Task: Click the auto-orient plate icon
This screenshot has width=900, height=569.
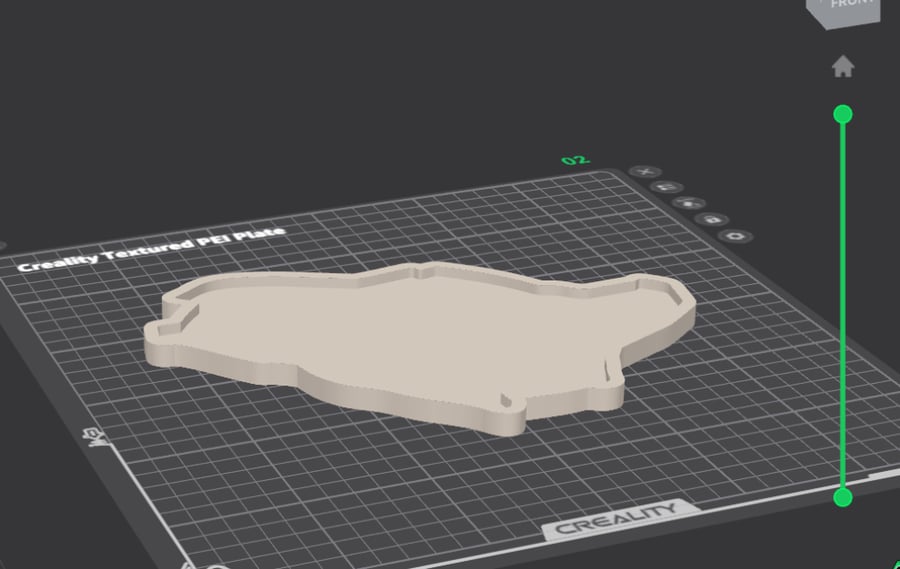Action: point(666,187)
